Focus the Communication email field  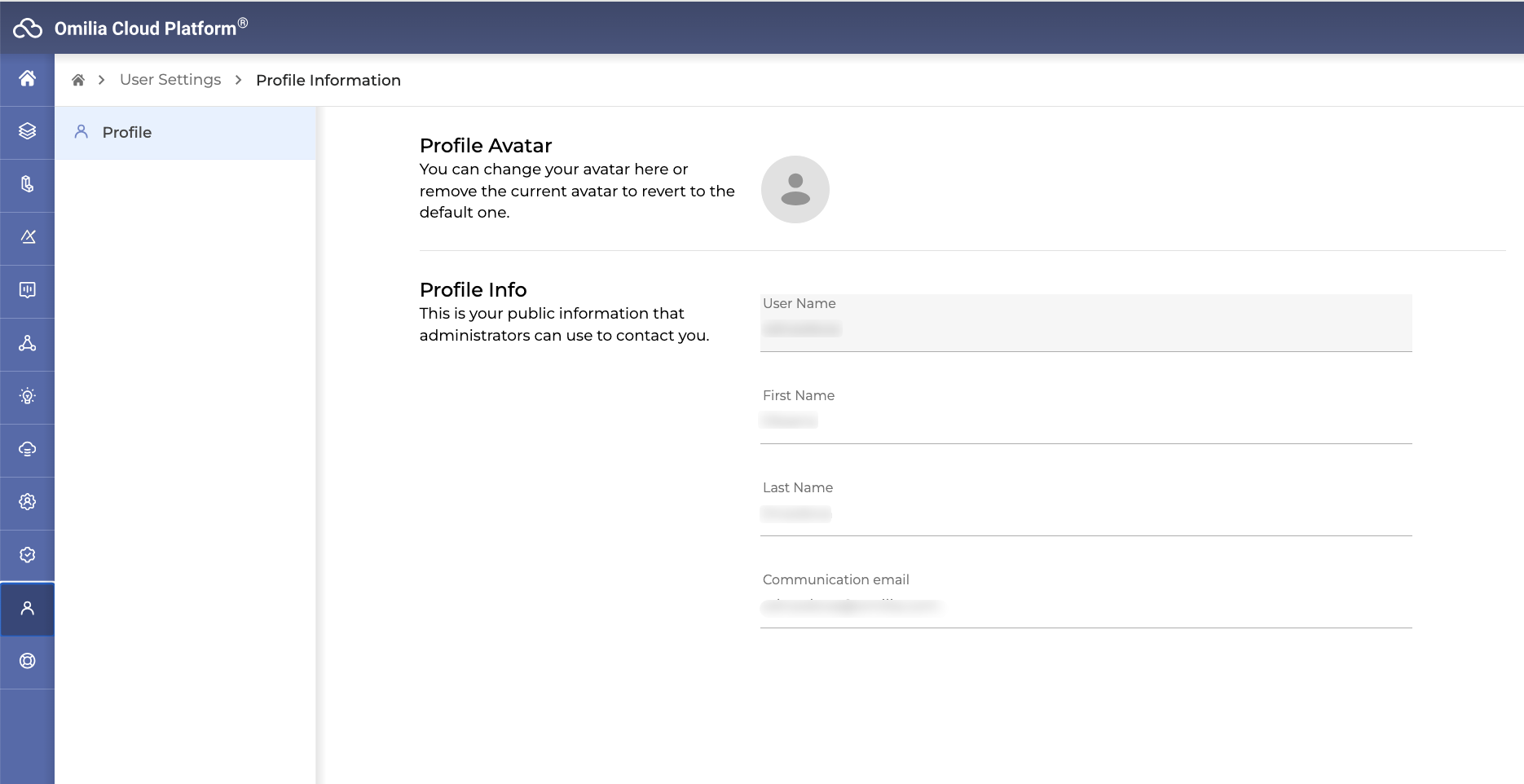(1085, 606)
